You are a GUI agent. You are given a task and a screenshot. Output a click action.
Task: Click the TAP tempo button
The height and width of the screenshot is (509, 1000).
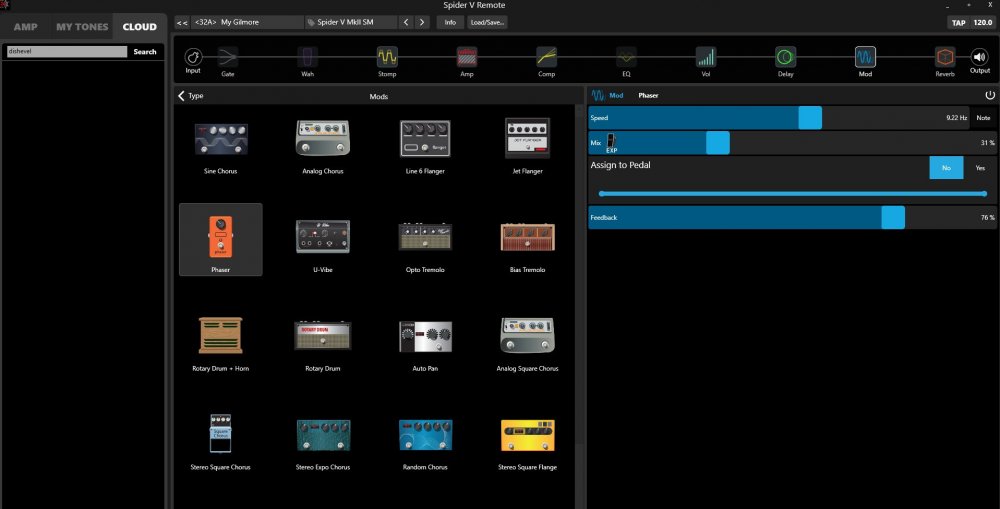pyautogui.click(x=959, y=22)
